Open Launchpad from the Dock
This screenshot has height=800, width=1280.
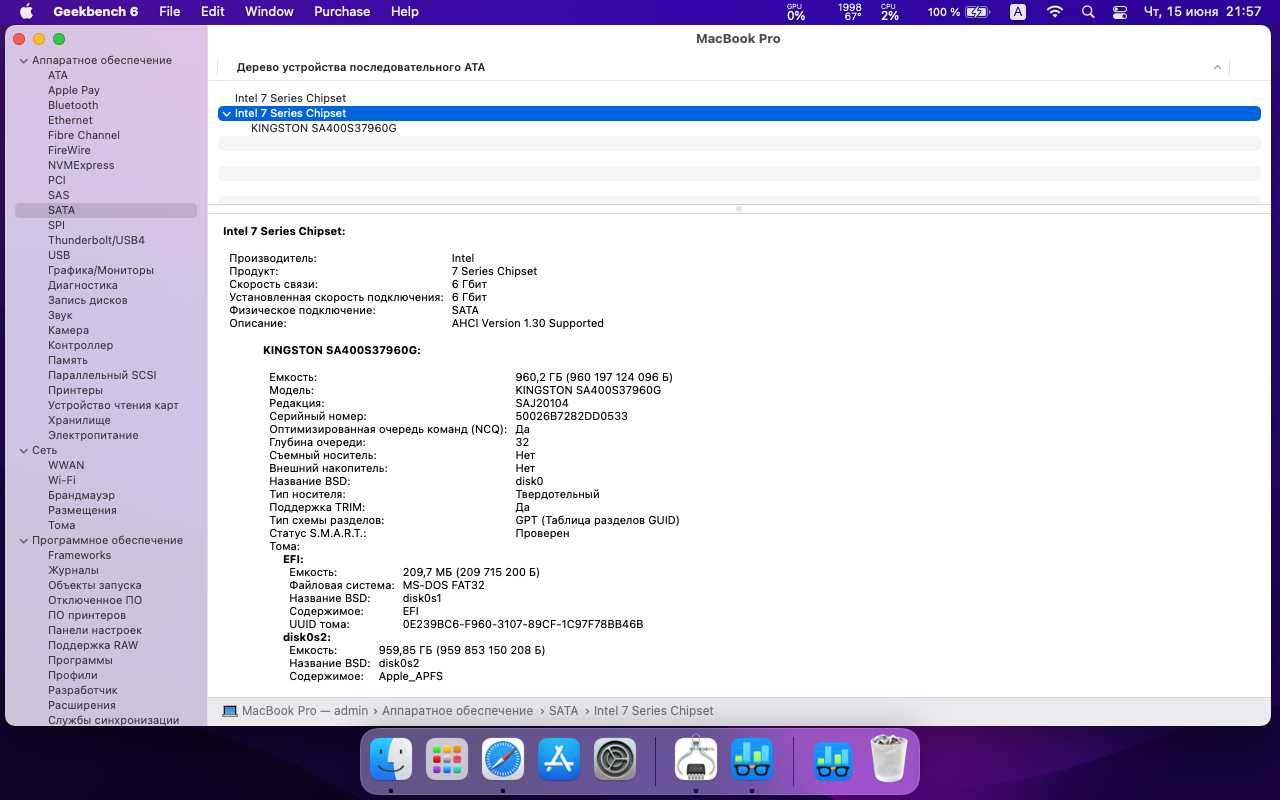click(447, 760)
